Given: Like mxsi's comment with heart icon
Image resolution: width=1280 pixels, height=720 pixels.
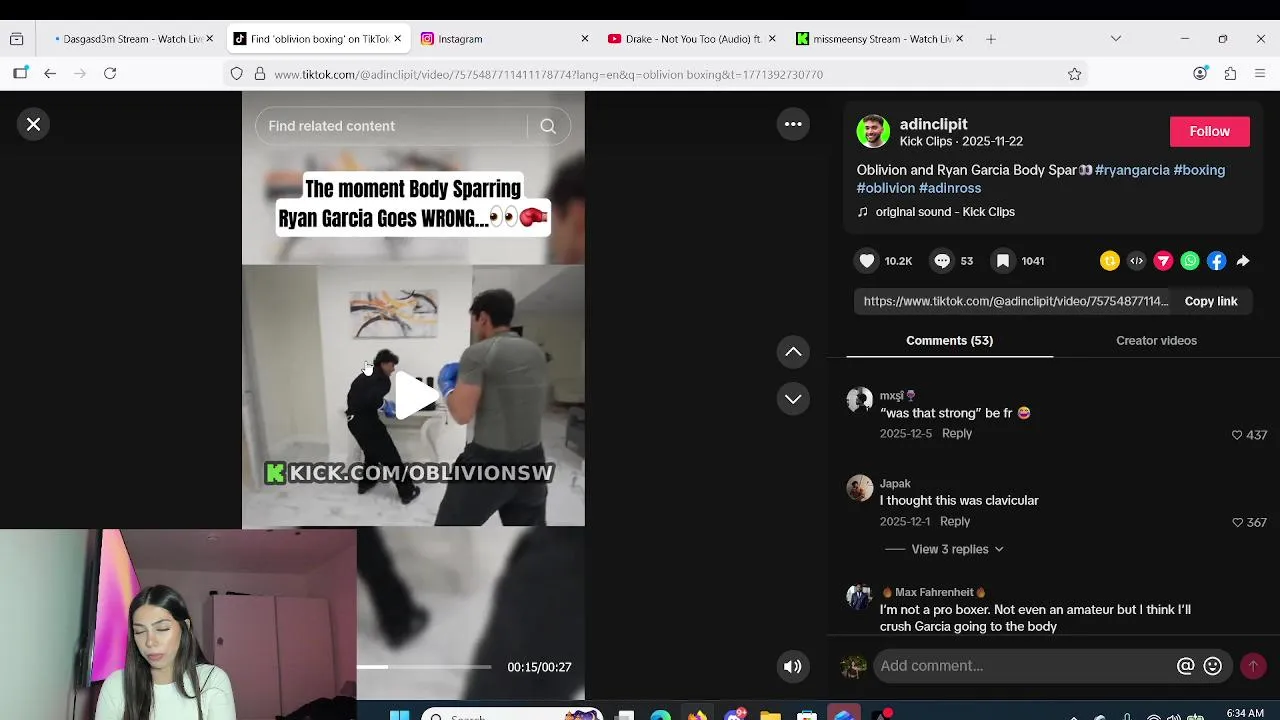Looking at the screenshot, I should [1237, 435].
